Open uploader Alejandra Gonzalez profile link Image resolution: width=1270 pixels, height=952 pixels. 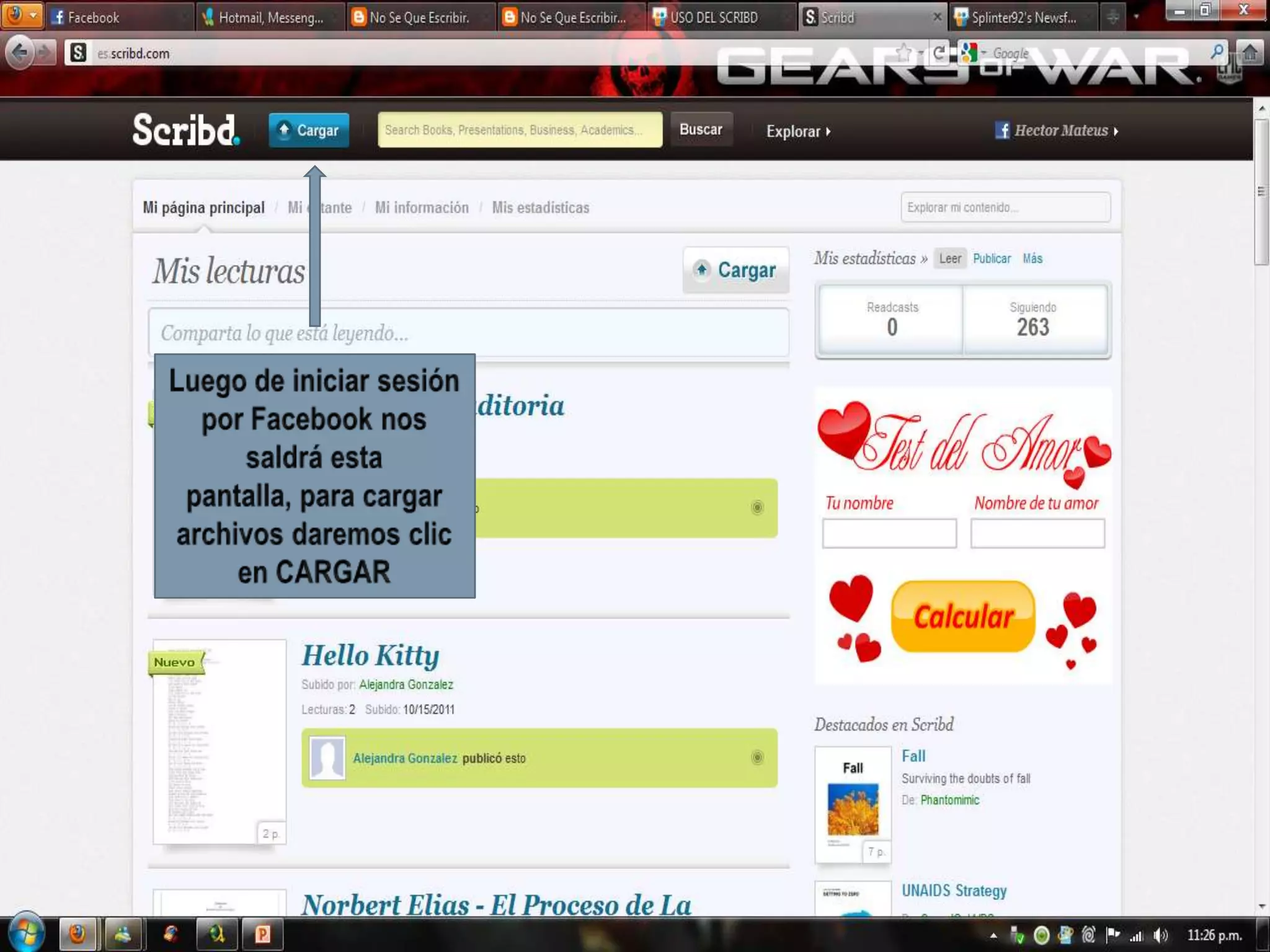[406, 684]
